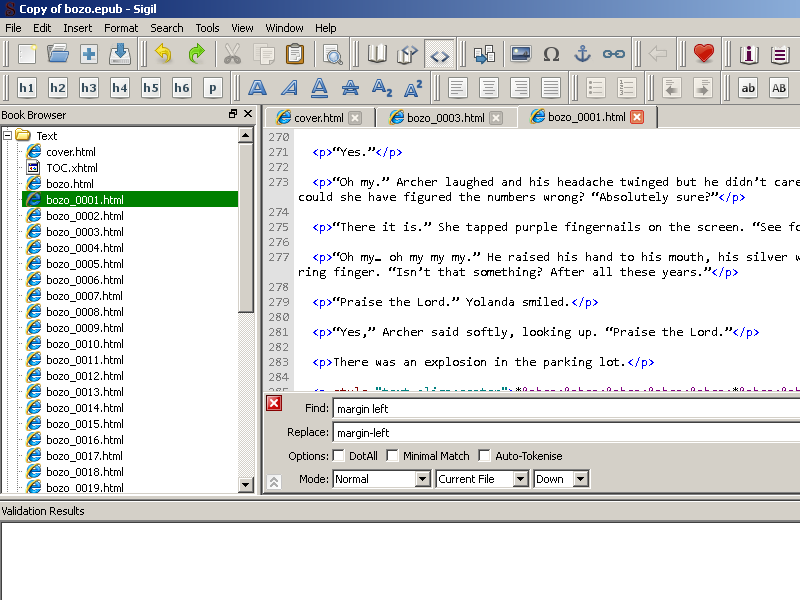Click the red heart Donate icon
This screenshot has width=800, height=600.
[x=704, y=54]
